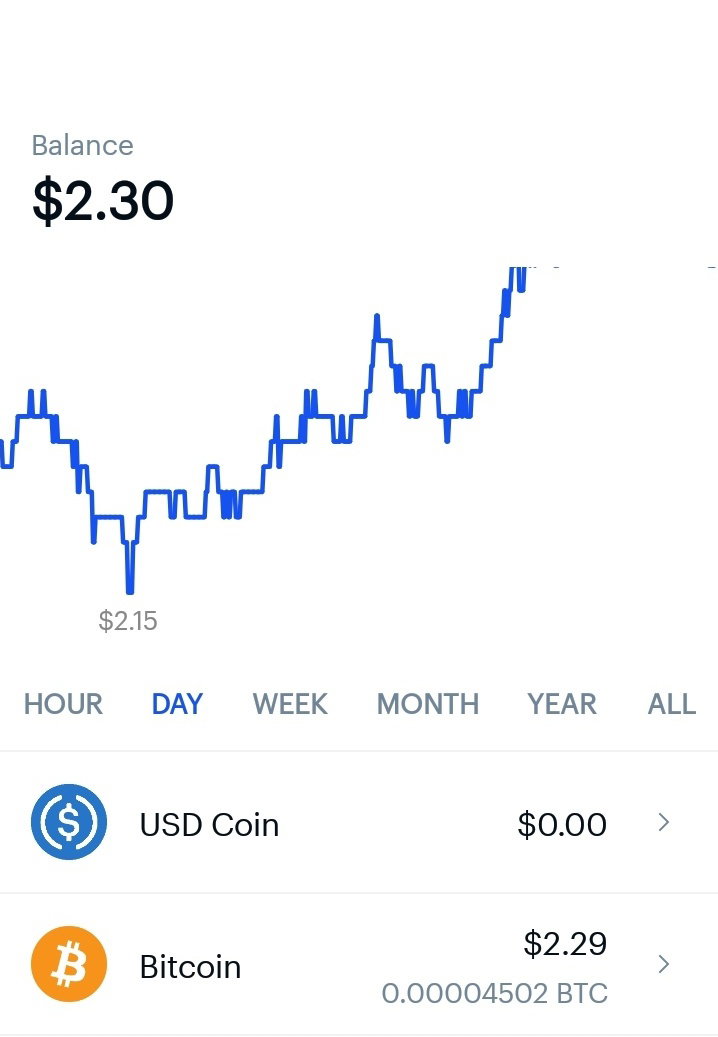The image size is (718, 1037).
Task: Tap the lowest dip on the price chart
Action: click(130, 589)
